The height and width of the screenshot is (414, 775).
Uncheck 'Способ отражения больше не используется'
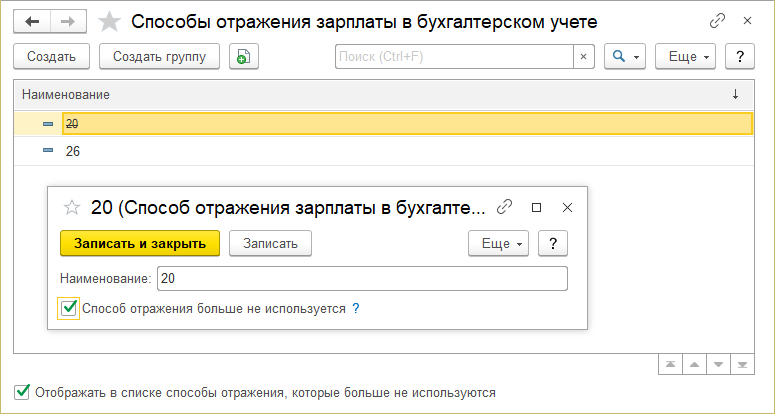click(x=69, y=309)
